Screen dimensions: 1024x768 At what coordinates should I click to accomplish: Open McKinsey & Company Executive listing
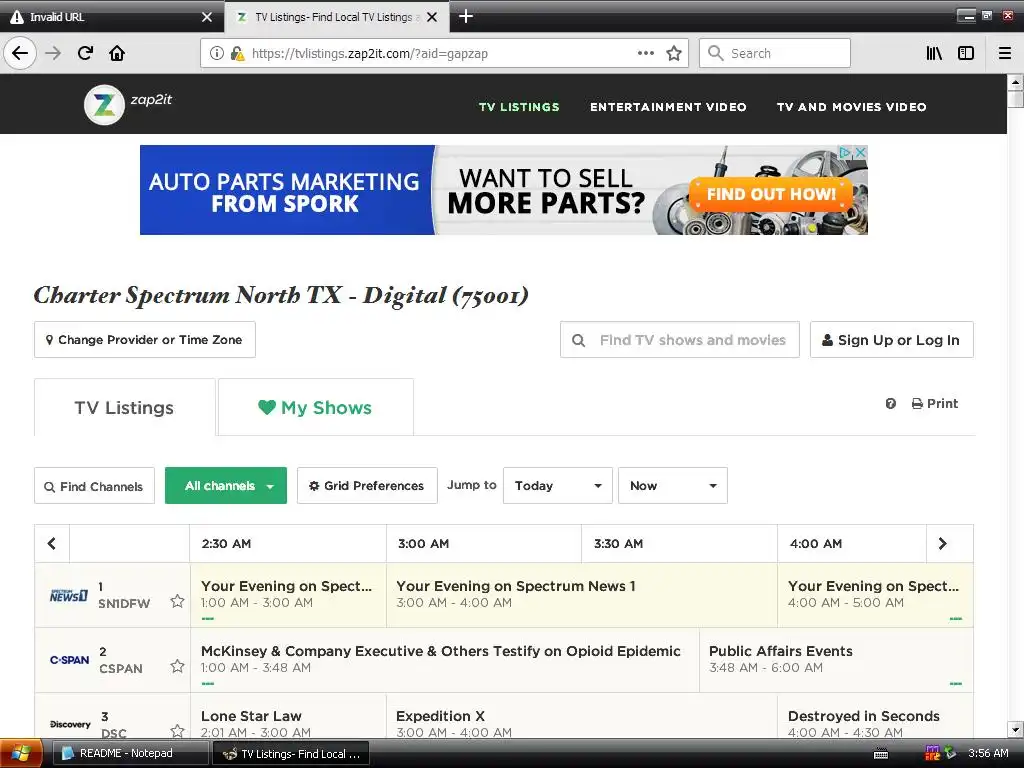tap(445, 660)
